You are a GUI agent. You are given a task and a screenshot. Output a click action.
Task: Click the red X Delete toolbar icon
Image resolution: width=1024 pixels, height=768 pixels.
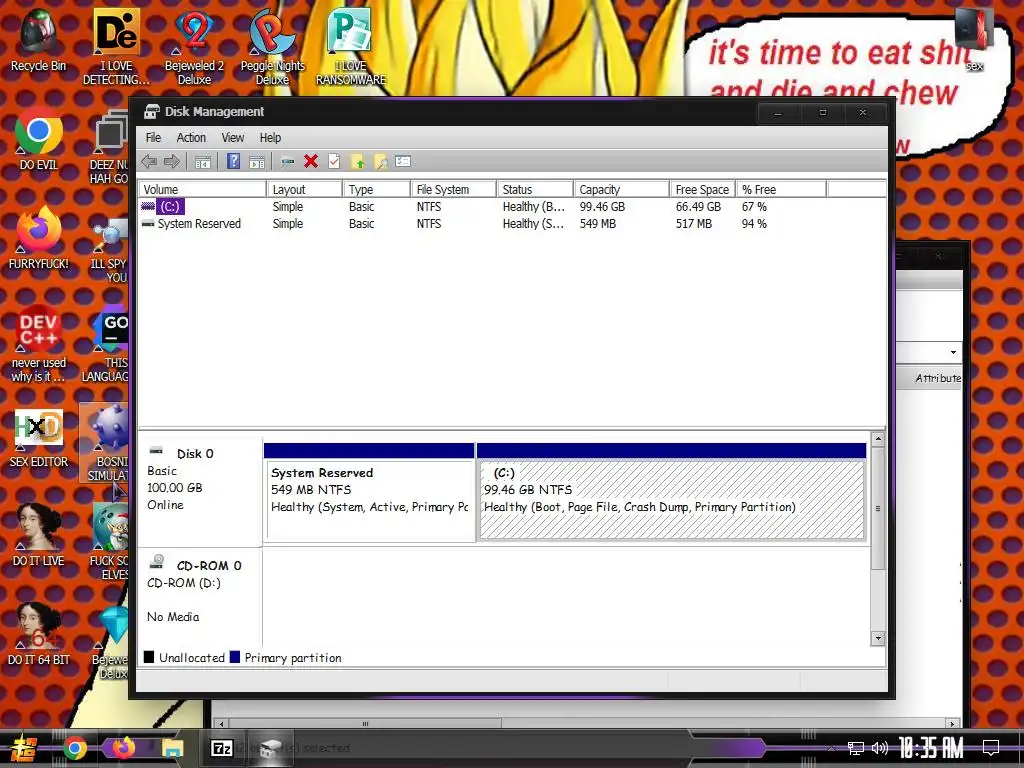click(x=311, y=161)
